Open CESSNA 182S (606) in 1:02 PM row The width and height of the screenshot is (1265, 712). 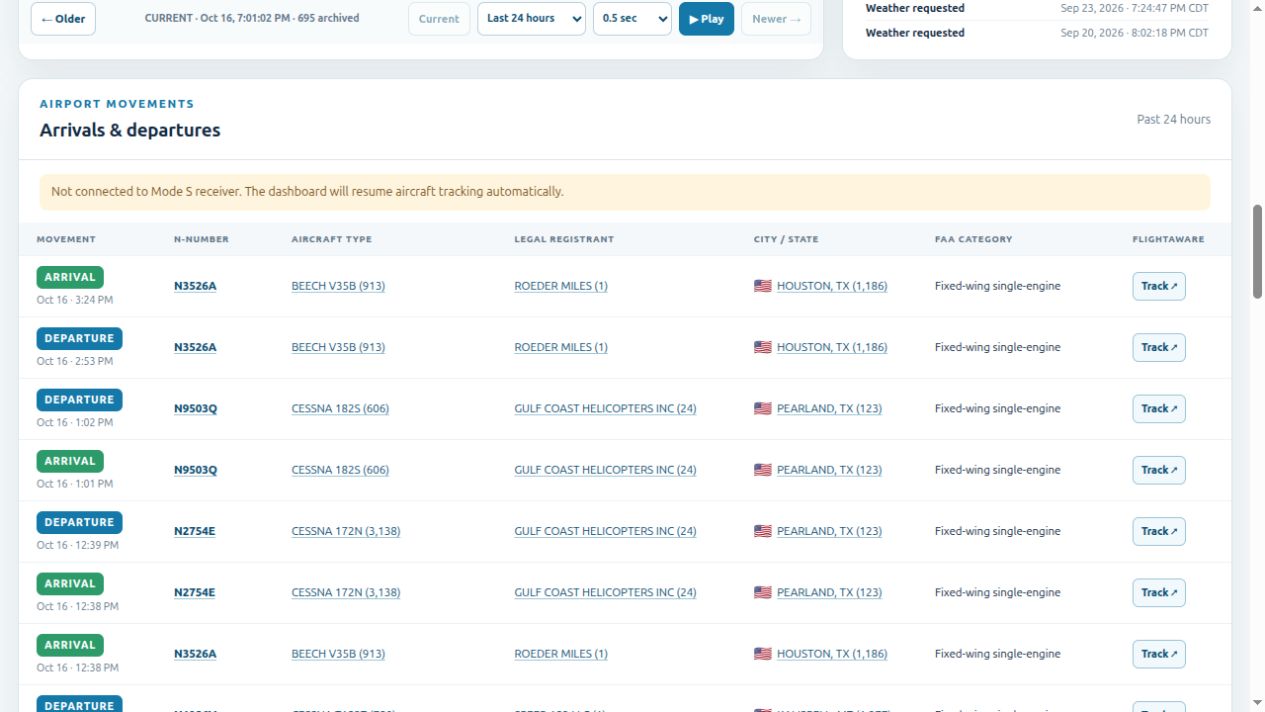(x=340, y=408)
